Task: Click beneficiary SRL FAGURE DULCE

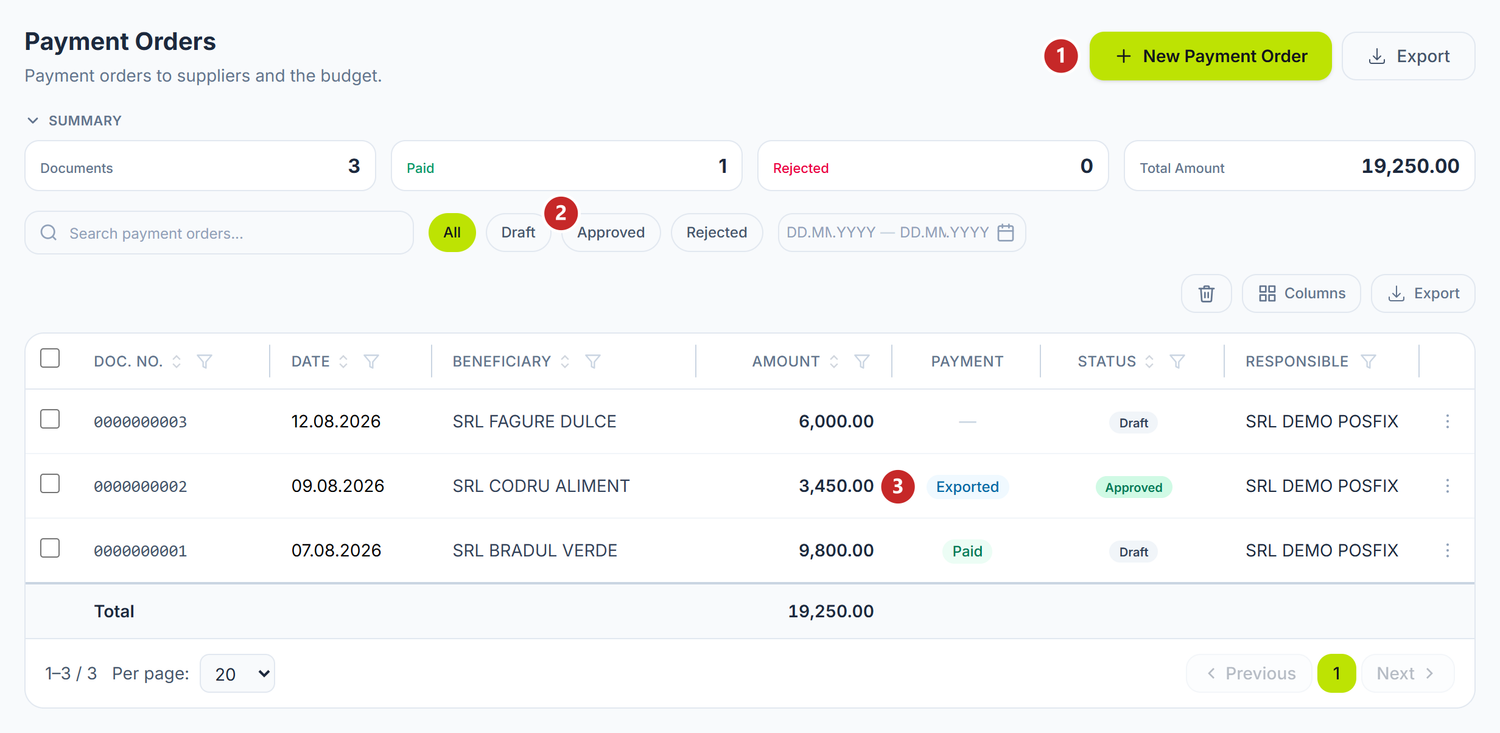Action: coord(534,422)
